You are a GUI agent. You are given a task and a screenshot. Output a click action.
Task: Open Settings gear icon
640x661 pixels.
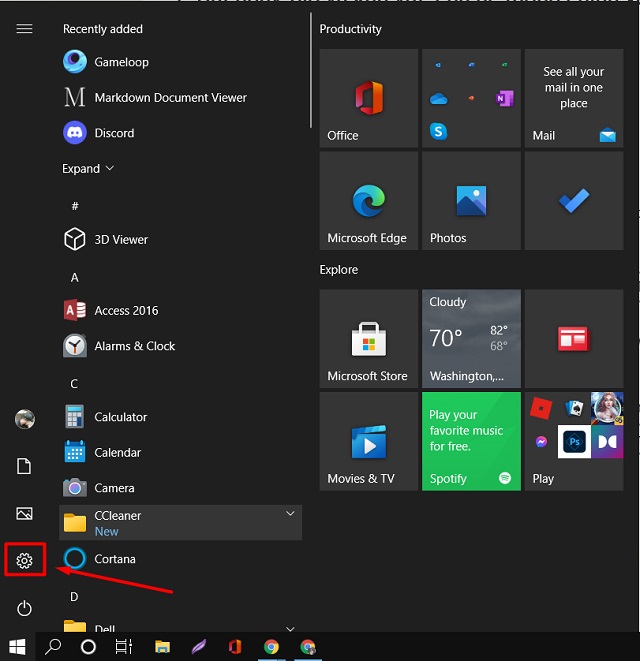pos(24,561)
